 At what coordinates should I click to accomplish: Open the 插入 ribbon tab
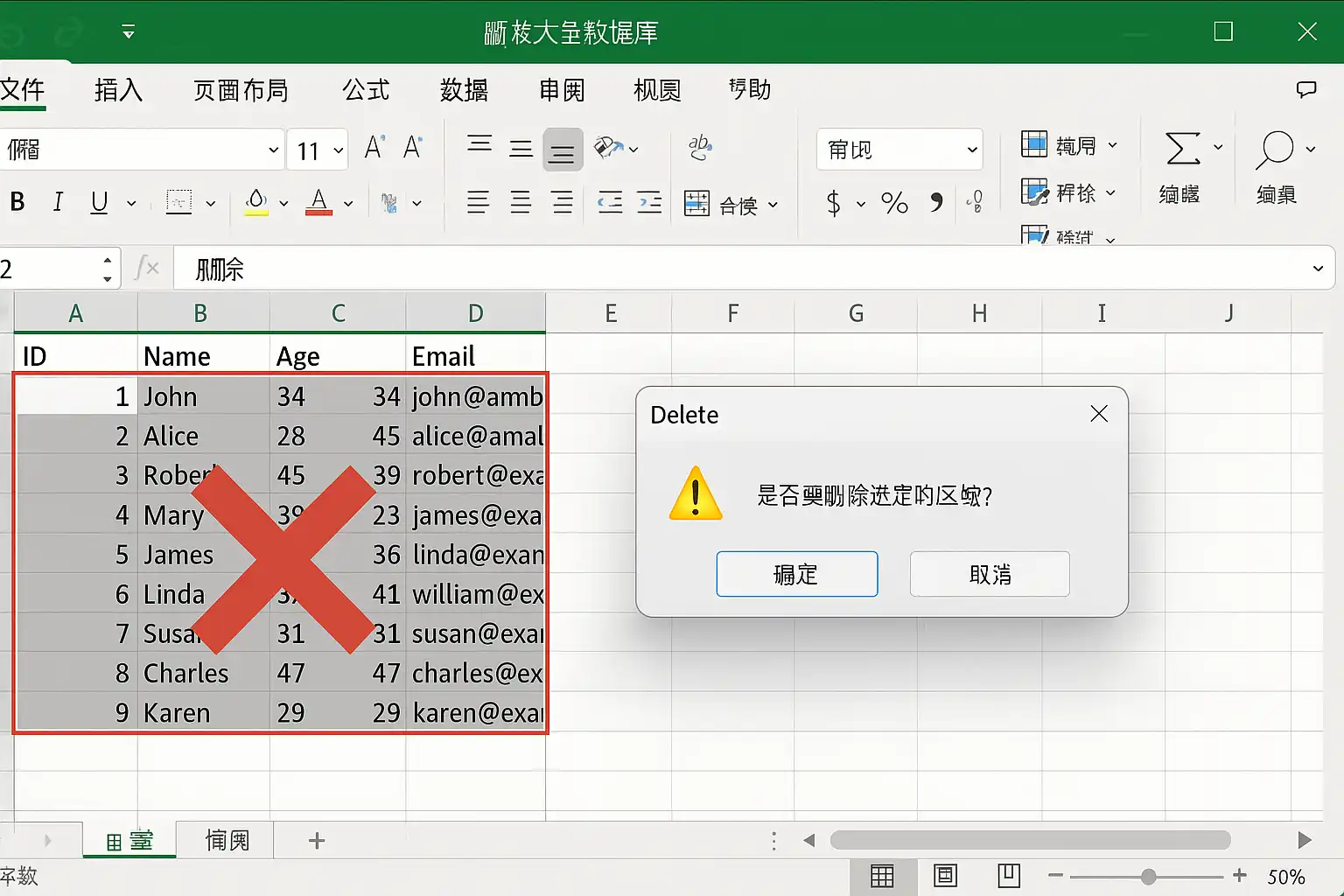tap(118, 89)
